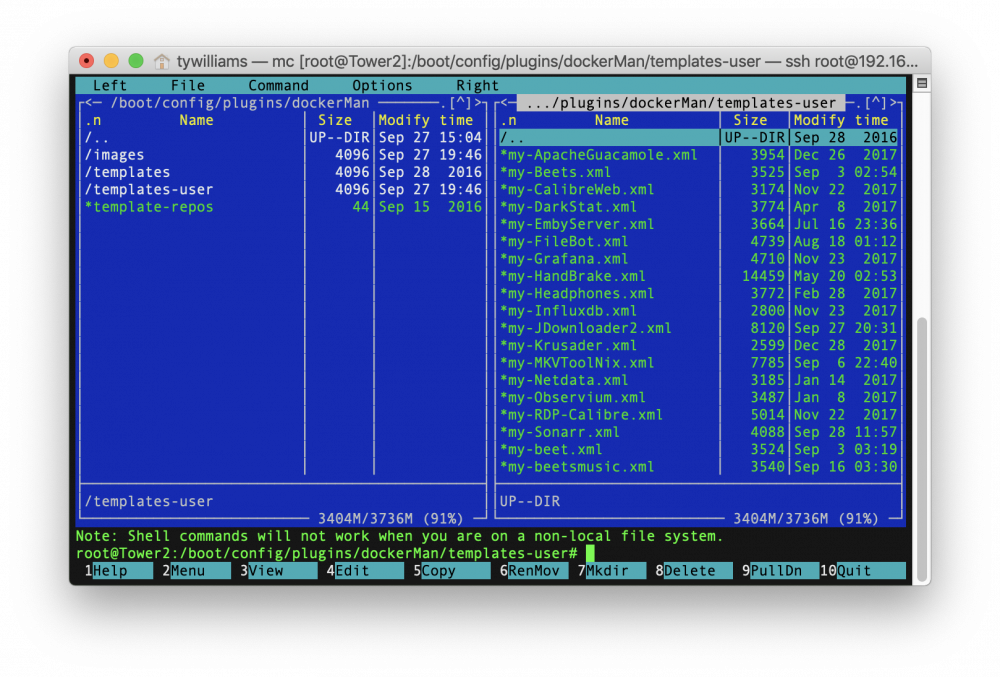Open right panel history list caret
Screen dimensions: 1000x677
[x=876, y=103]
